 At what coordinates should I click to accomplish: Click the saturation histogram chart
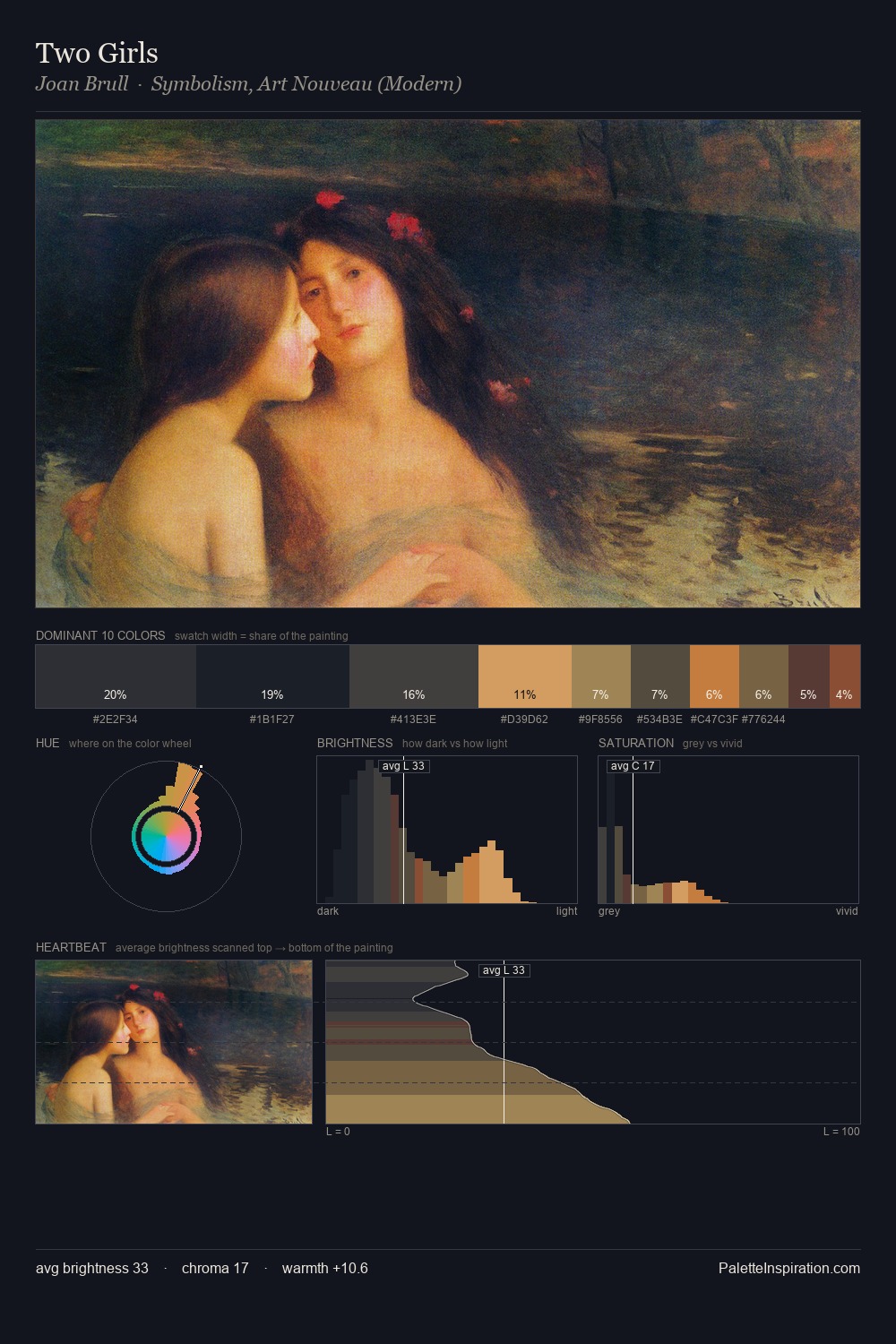coord(728,830)
